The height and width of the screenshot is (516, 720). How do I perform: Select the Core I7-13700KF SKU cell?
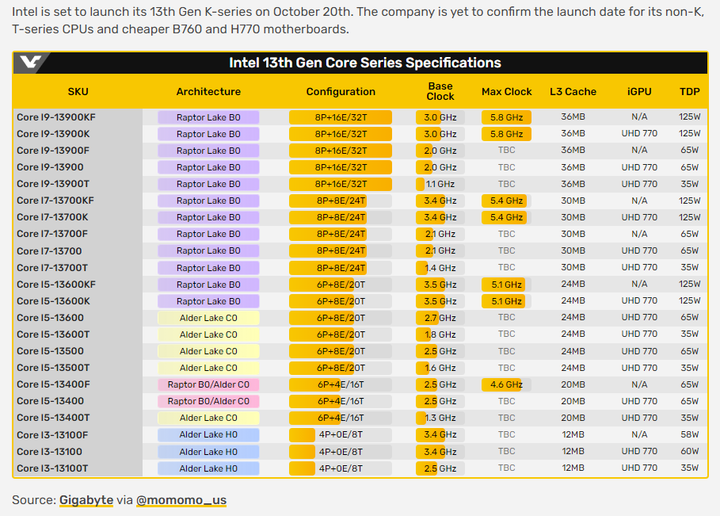tap(78, 200)
